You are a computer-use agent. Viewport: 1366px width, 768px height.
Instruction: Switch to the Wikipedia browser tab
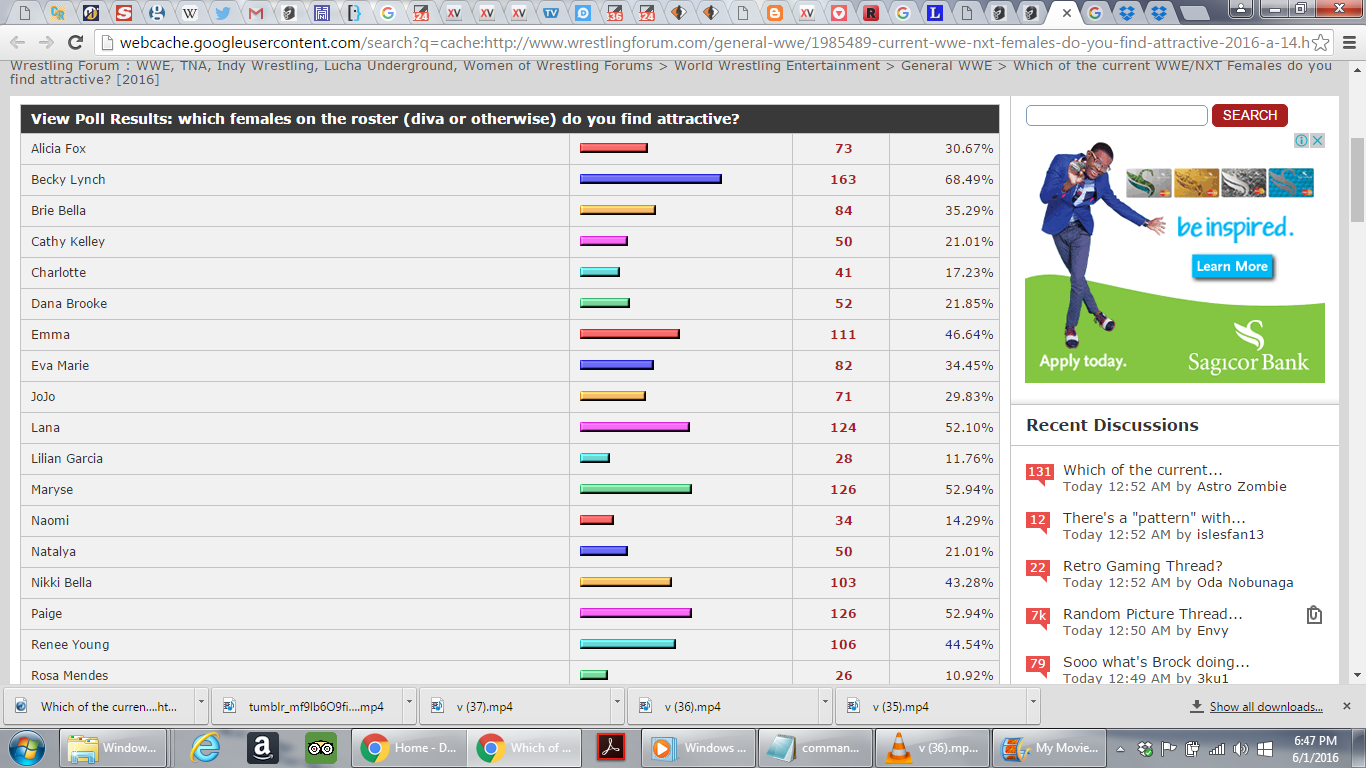[x=189, y=13]
